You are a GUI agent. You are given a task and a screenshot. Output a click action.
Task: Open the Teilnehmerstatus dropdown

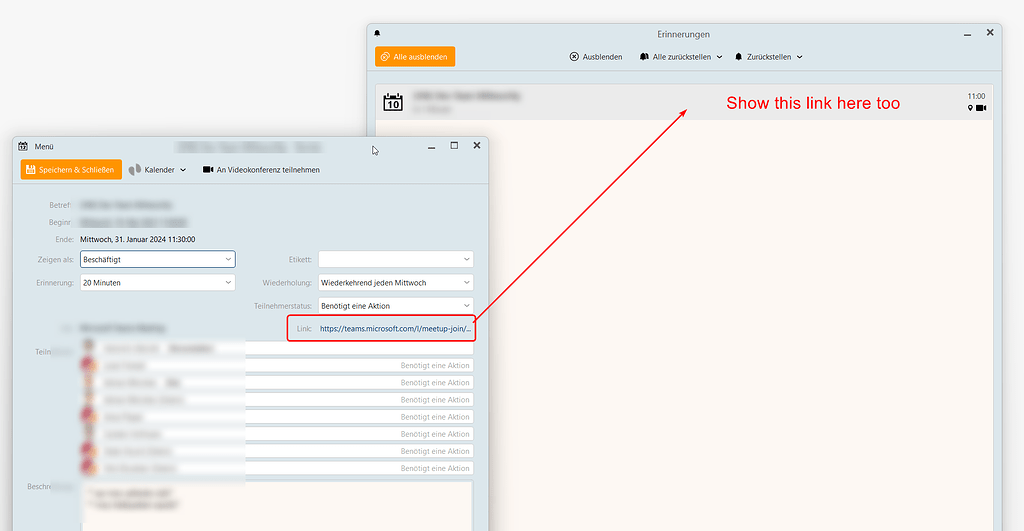(x=396, y=306)
